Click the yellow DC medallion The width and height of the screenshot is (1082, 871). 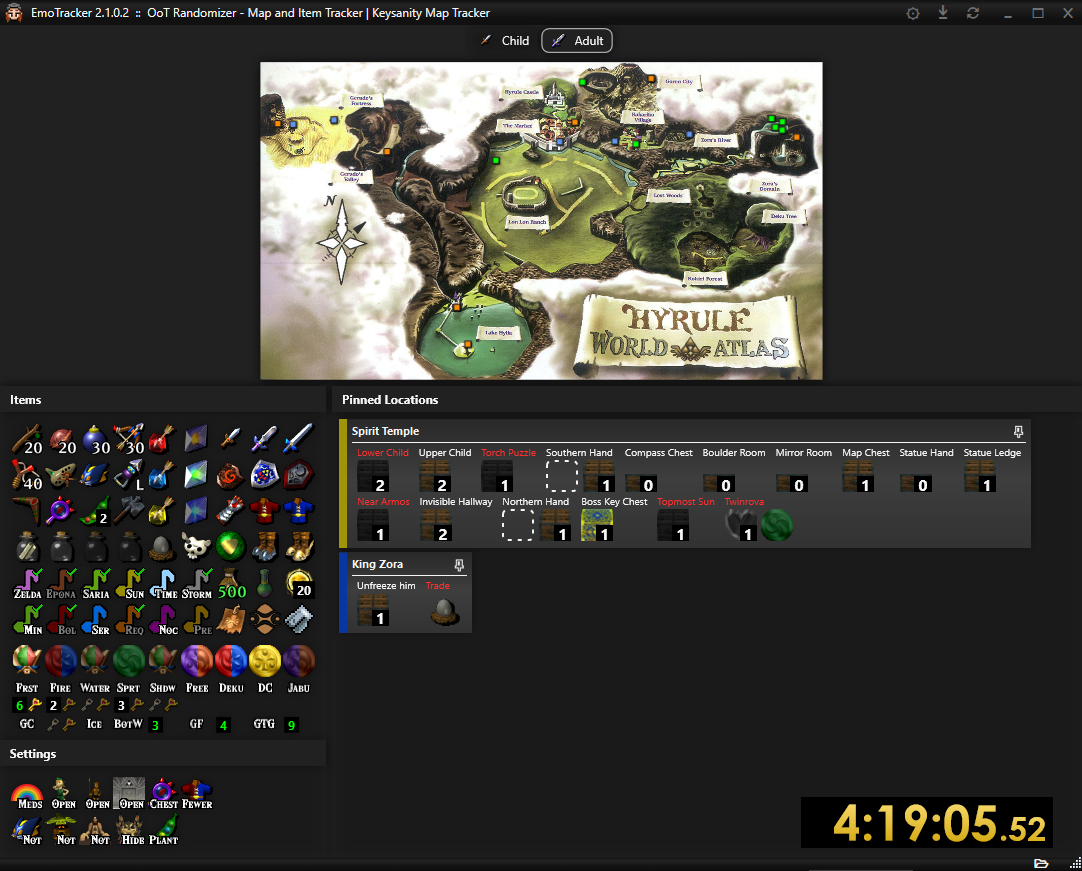pyautogui.click(x=265, y=660)
